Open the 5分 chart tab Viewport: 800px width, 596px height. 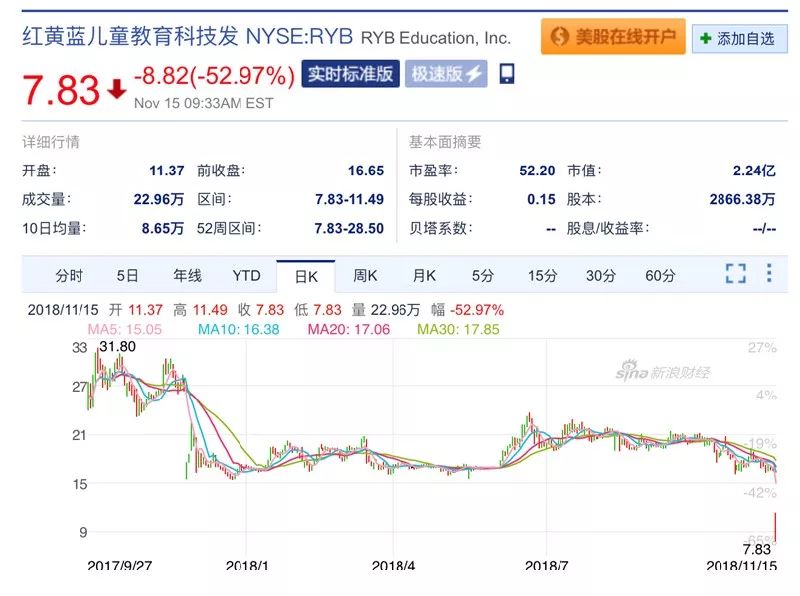coord(483,276)
